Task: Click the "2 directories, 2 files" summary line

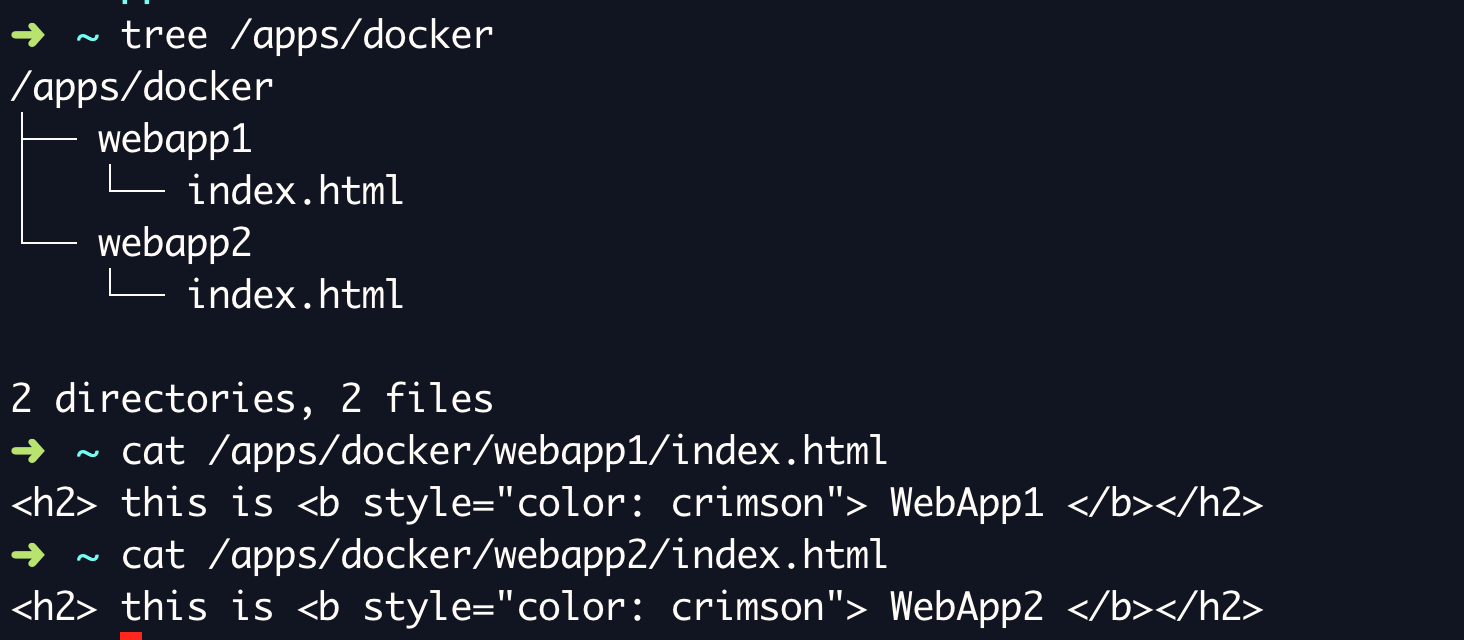Action: coord(252,400)
